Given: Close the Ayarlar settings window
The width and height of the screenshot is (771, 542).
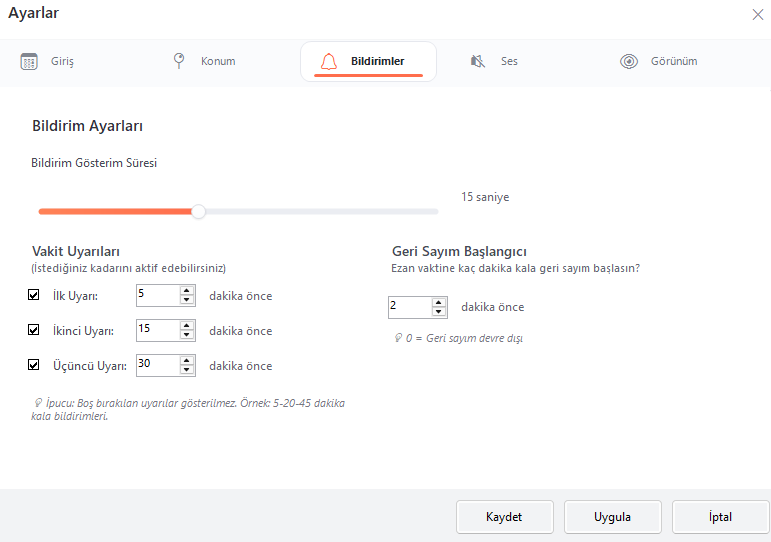Looking at the screenshot, I should pos(757,14).
